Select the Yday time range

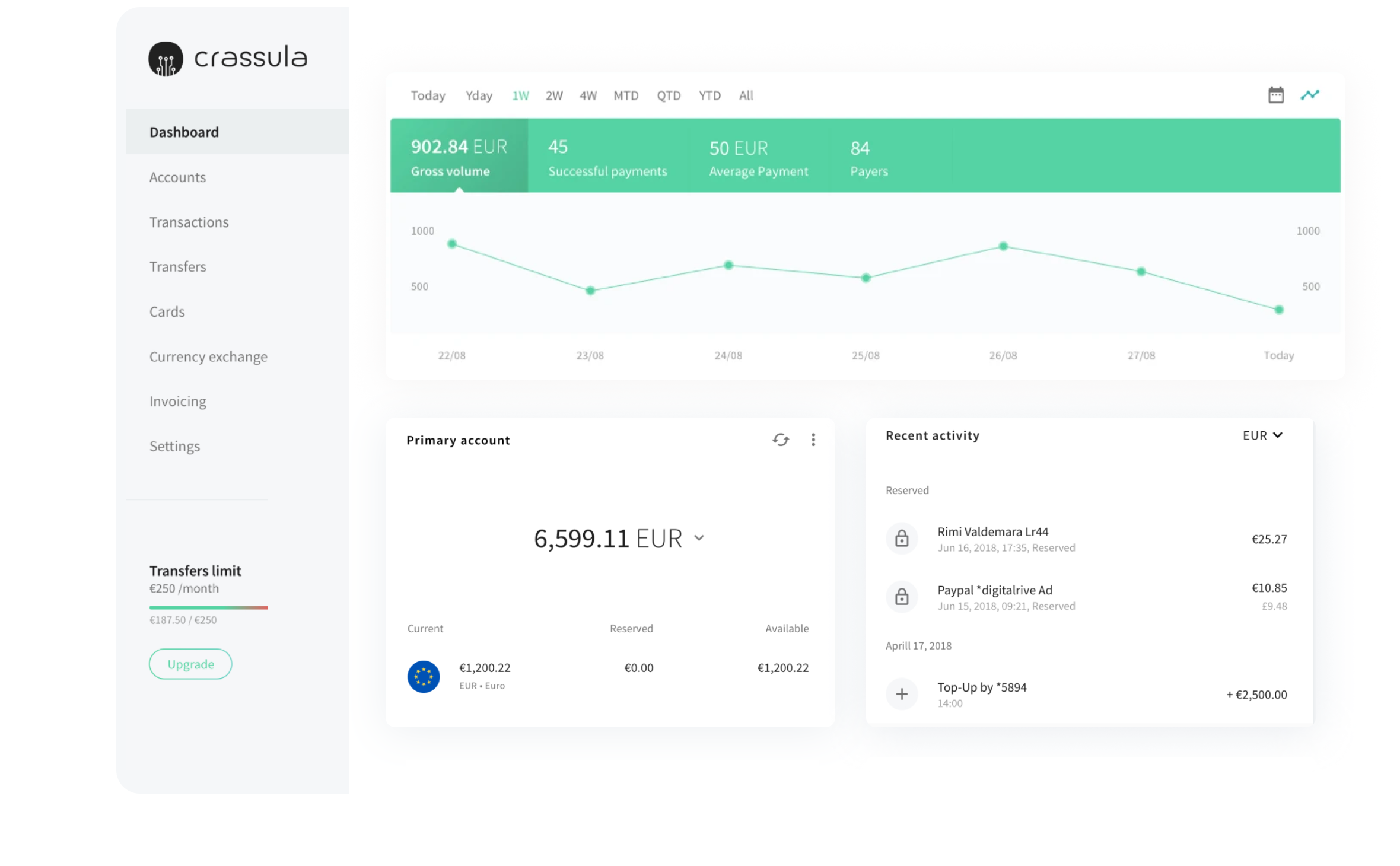[479, 95]
